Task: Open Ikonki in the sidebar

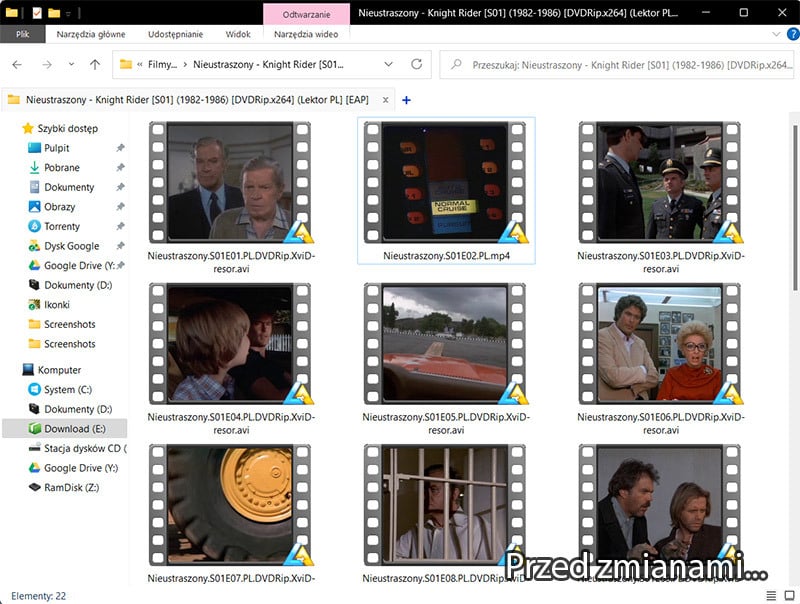Action: click(x=57, y=305)
